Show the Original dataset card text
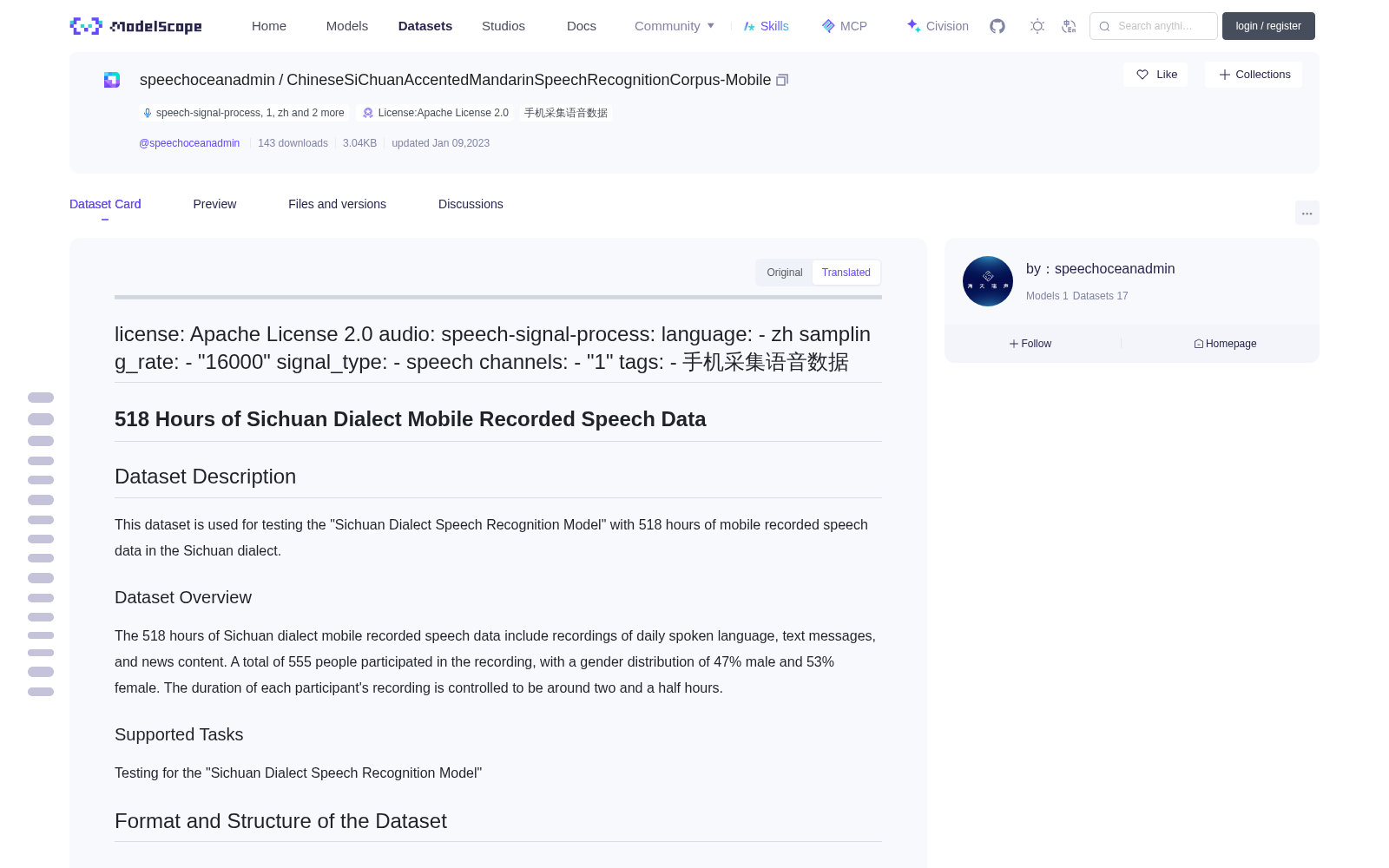The width and height of the screenshot is (1389, 868). tap(785, 273)
